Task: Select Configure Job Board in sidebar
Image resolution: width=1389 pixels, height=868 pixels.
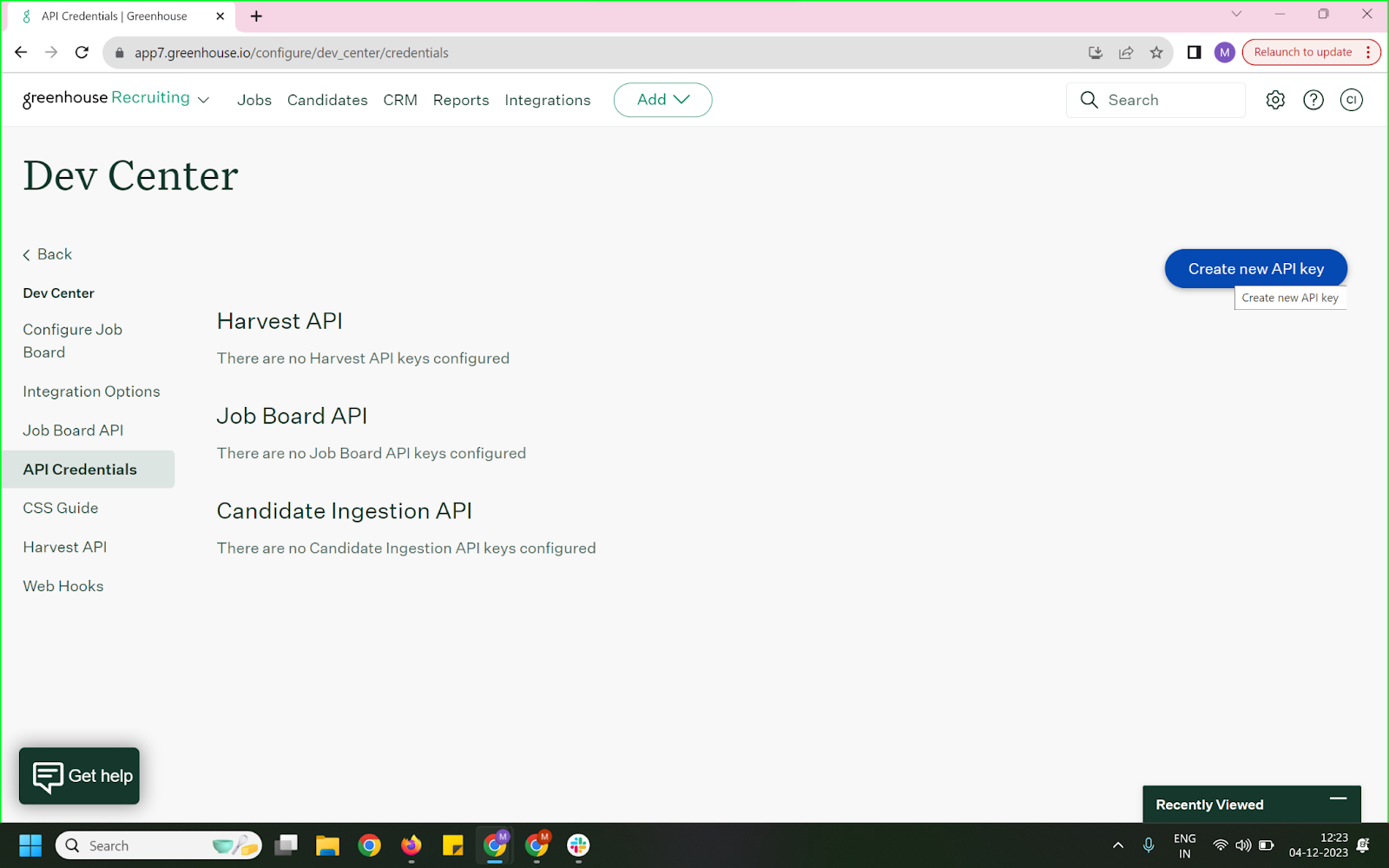Action: pyautogui.click(x=73, y=341)
